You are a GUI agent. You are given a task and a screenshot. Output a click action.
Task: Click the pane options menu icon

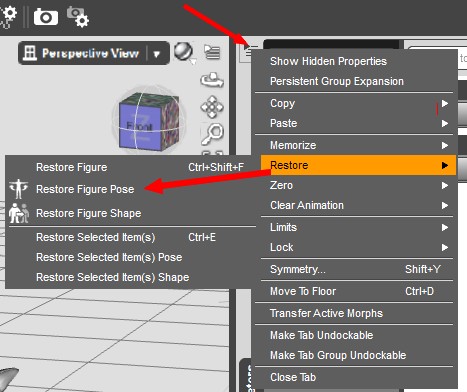[248, 52]
